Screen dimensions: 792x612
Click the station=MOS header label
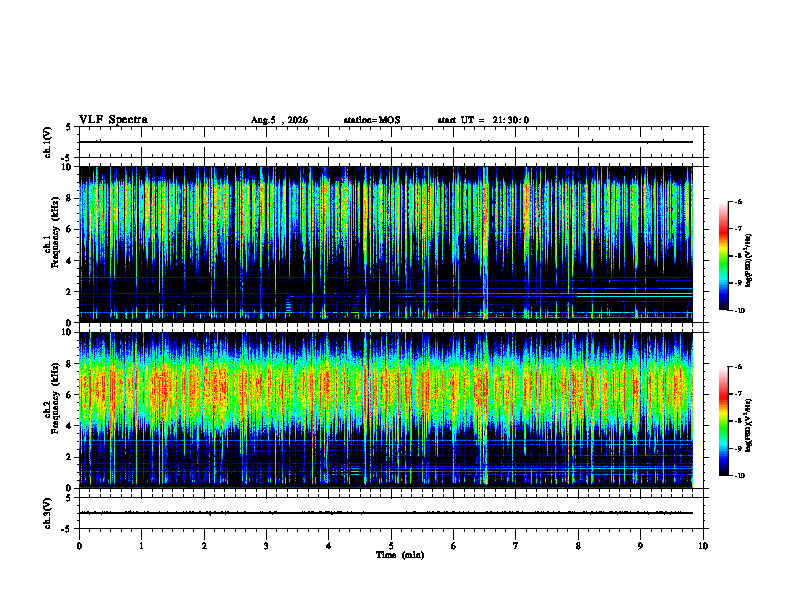click(x=372, y=120)
